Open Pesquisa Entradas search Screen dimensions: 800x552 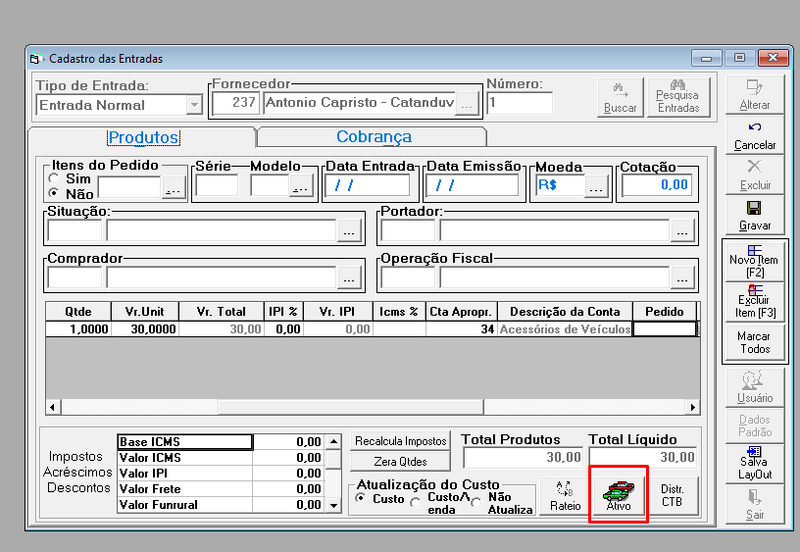[x=678, y=98]
